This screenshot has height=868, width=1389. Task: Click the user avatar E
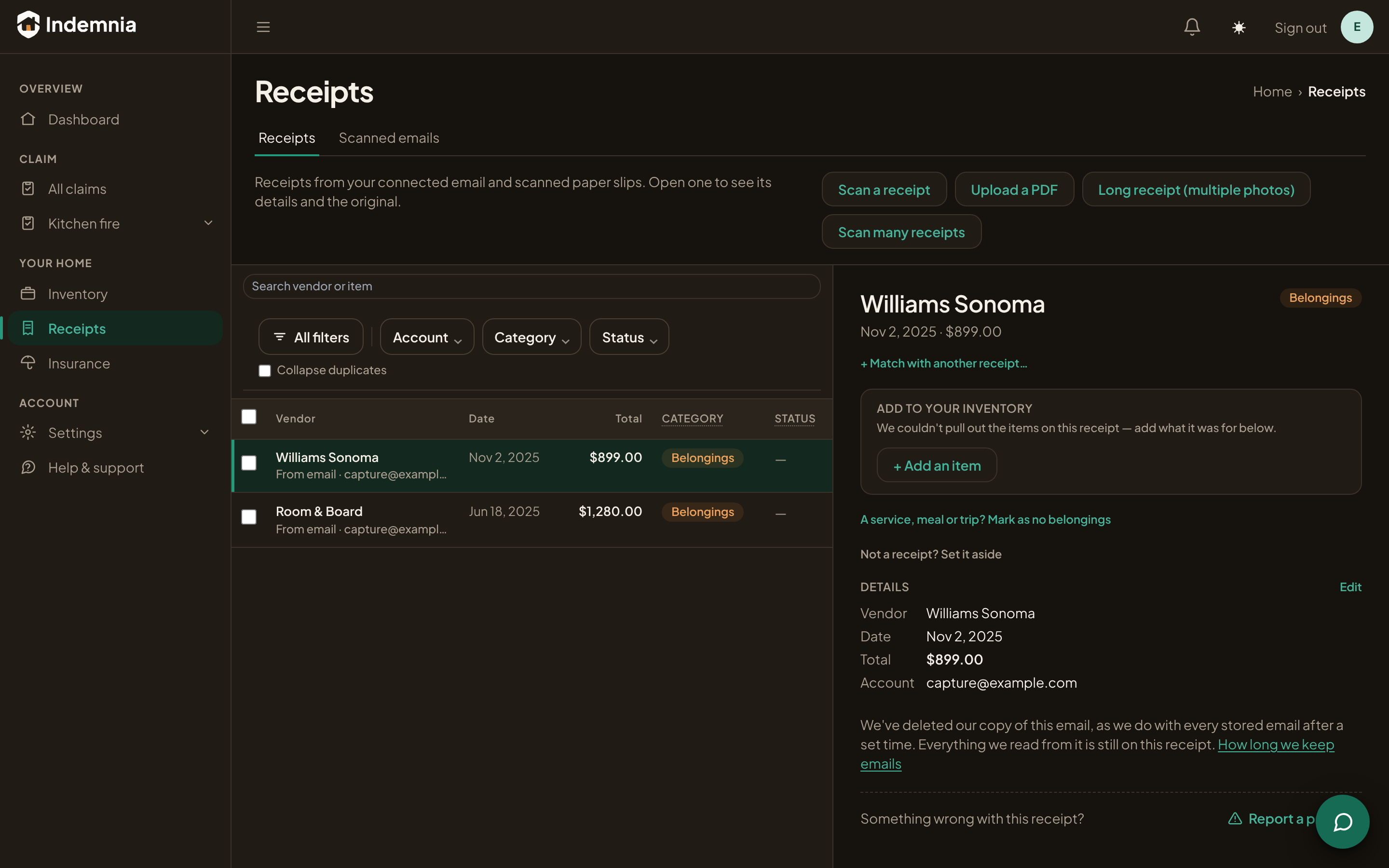point(1357,27)
